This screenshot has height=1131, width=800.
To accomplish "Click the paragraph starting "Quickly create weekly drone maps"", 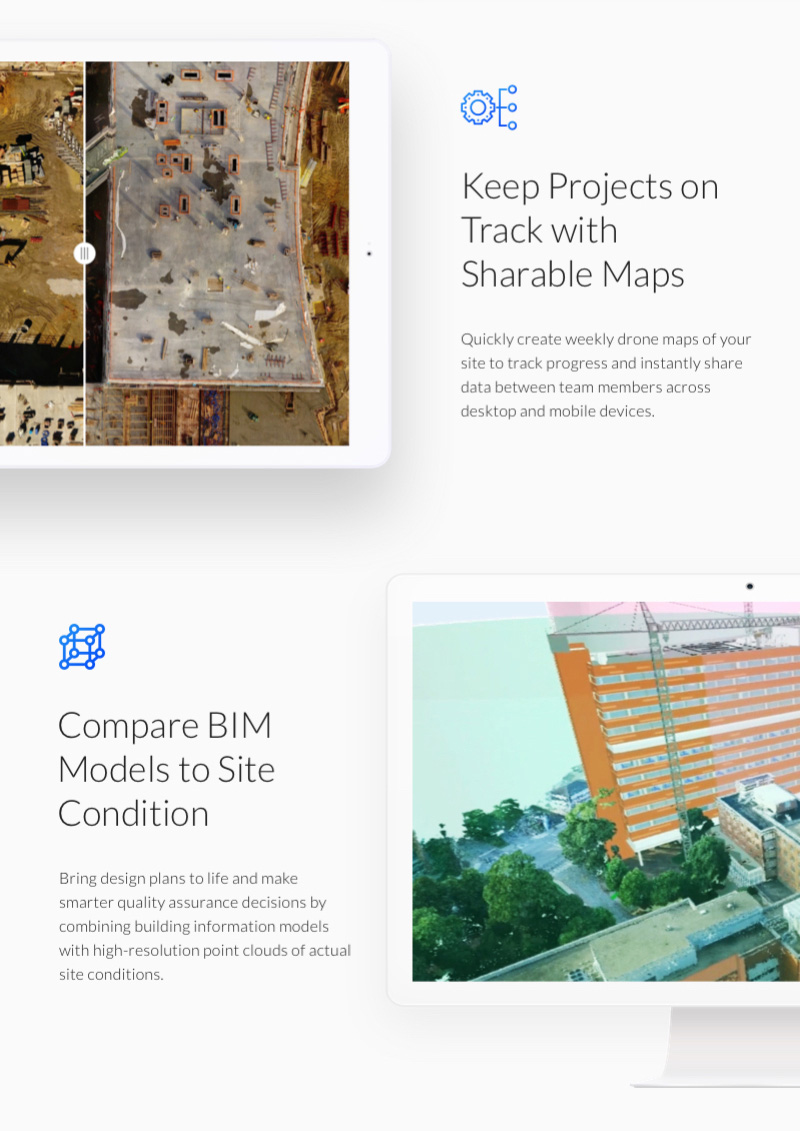I will pos(606,375).
